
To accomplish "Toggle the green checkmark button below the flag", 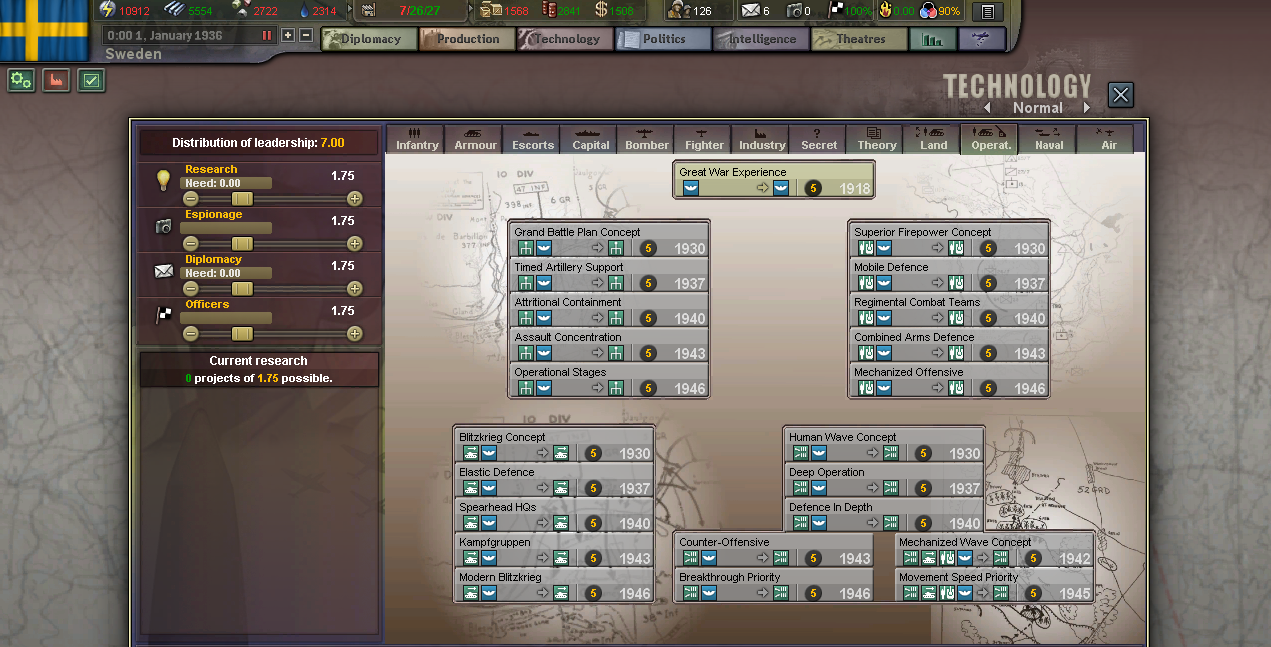I will 92,80.
